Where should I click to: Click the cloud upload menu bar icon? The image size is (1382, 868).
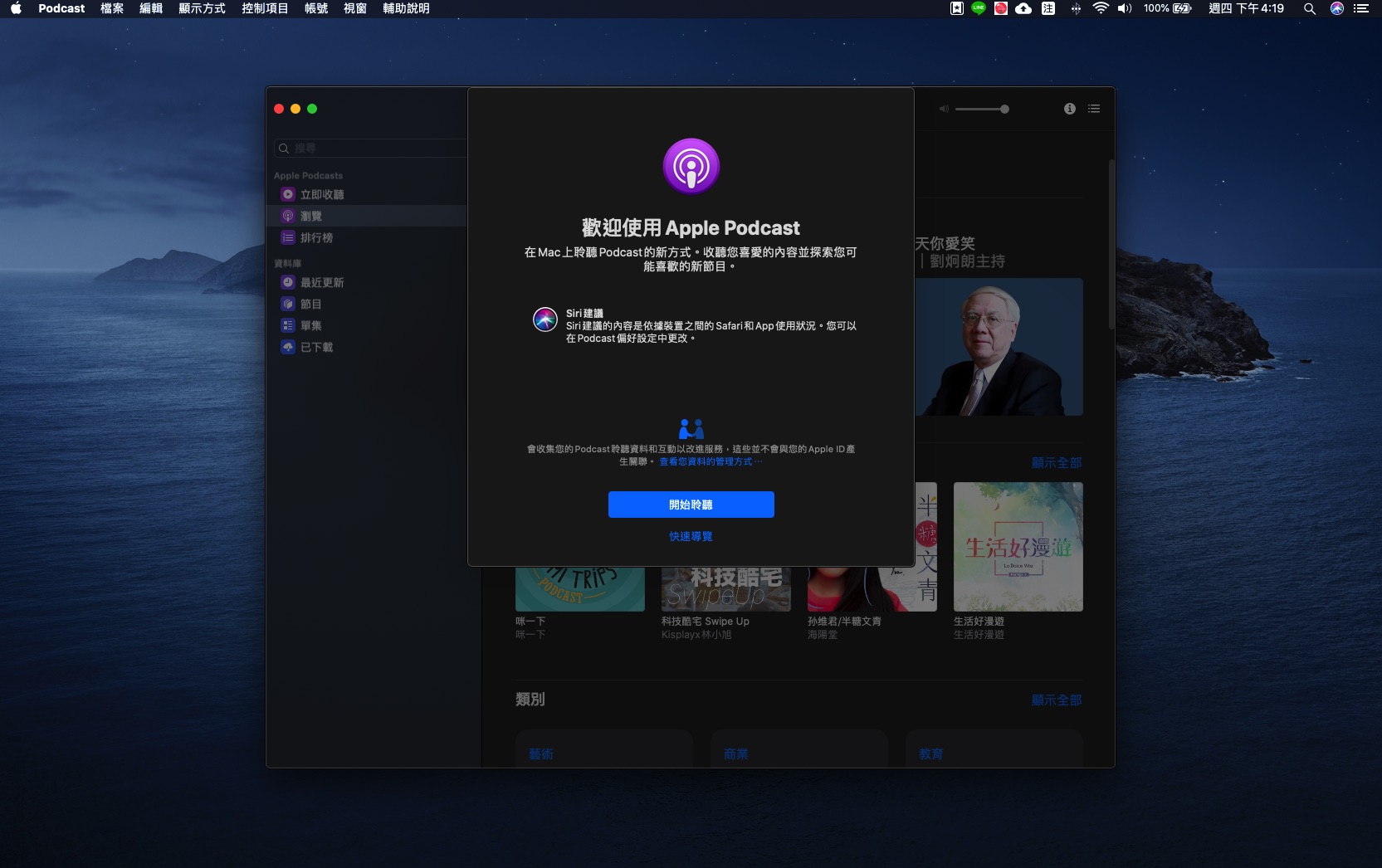click(x=1023, y=8)
